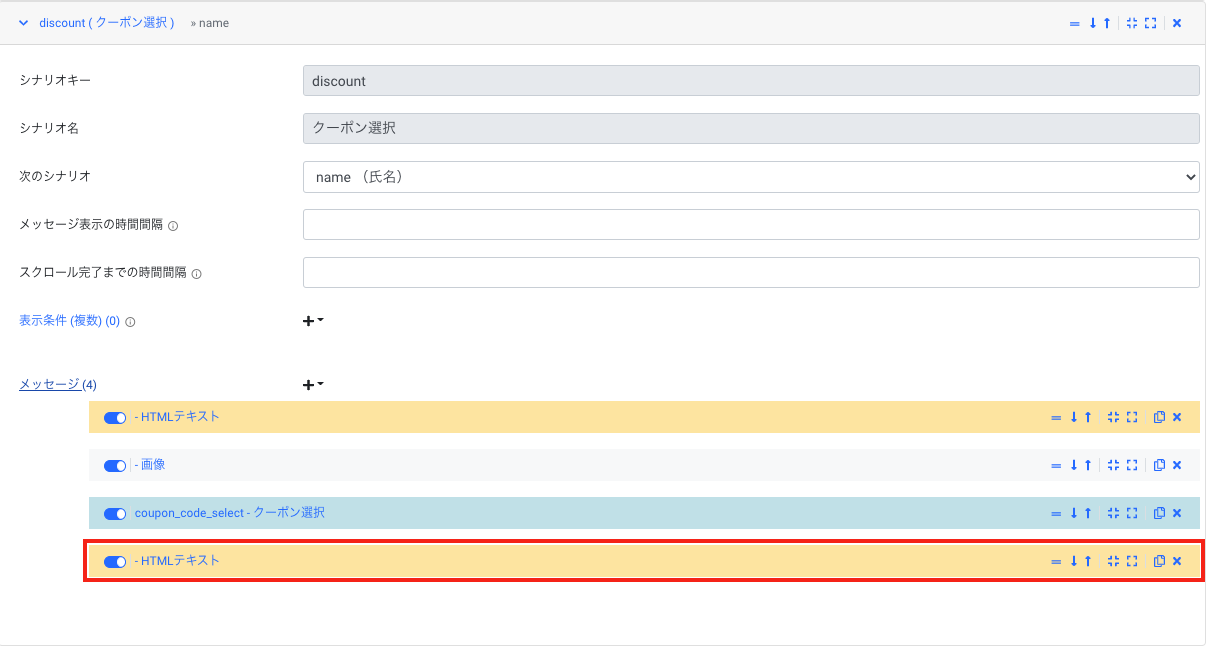Image resolution: width=1208 pixels, height=646 pixels.
Task: Focus the メッセージ表示の時間間隔 input field
Action: tap(750, 225)
